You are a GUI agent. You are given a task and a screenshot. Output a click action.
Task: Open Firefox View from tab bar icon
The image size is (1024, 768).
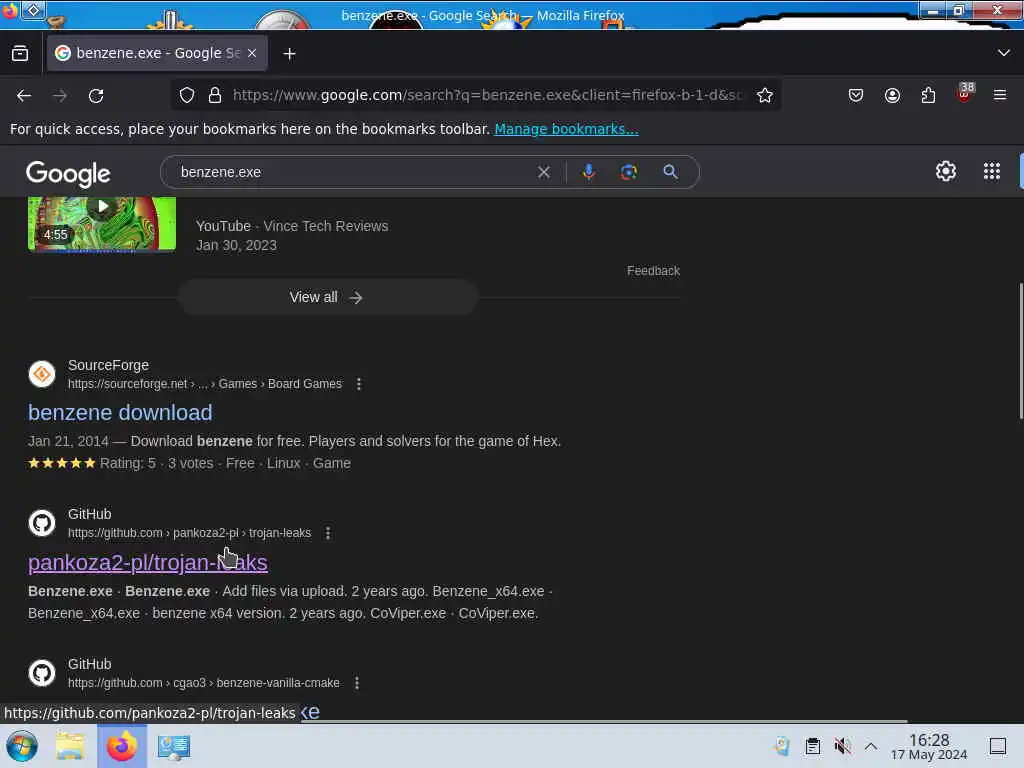pyautogui.click(x=20, y=54)
